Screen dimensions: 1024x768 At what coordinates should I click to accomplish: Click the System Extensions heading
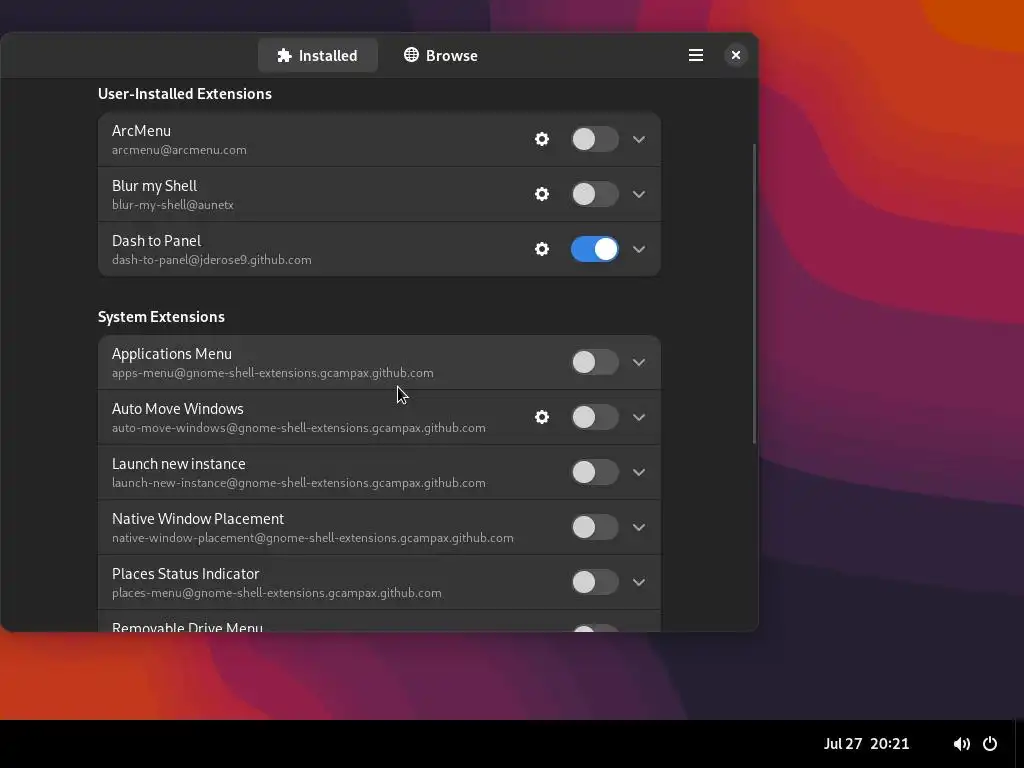161,317
